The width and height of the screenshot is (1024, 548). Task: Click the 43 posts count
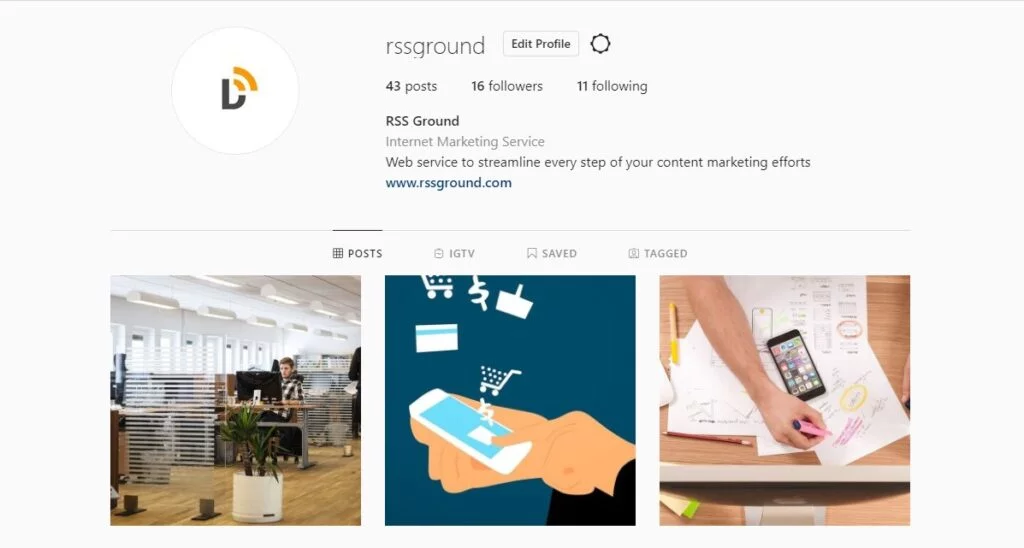(x=411, y=86)
